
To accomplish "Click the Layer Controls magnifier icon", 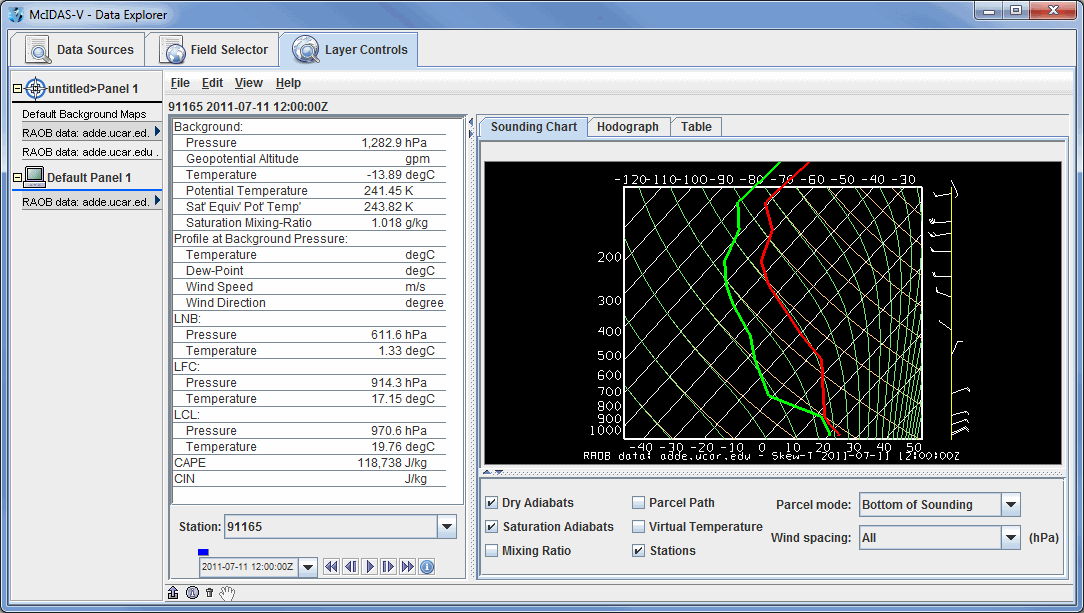I will pyautogui.click(x=306, y=50).
